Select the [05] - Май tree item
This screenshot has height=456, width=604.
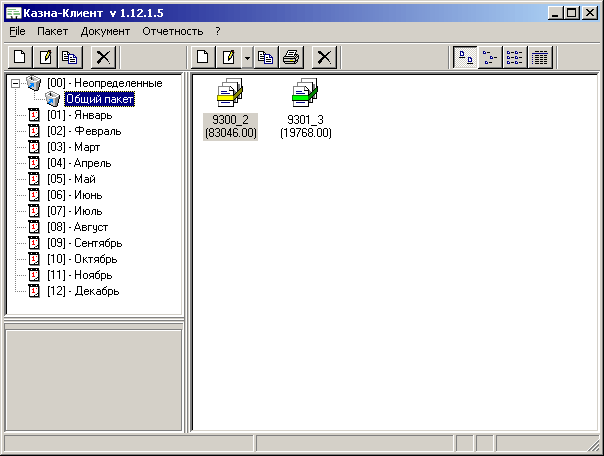71,179
